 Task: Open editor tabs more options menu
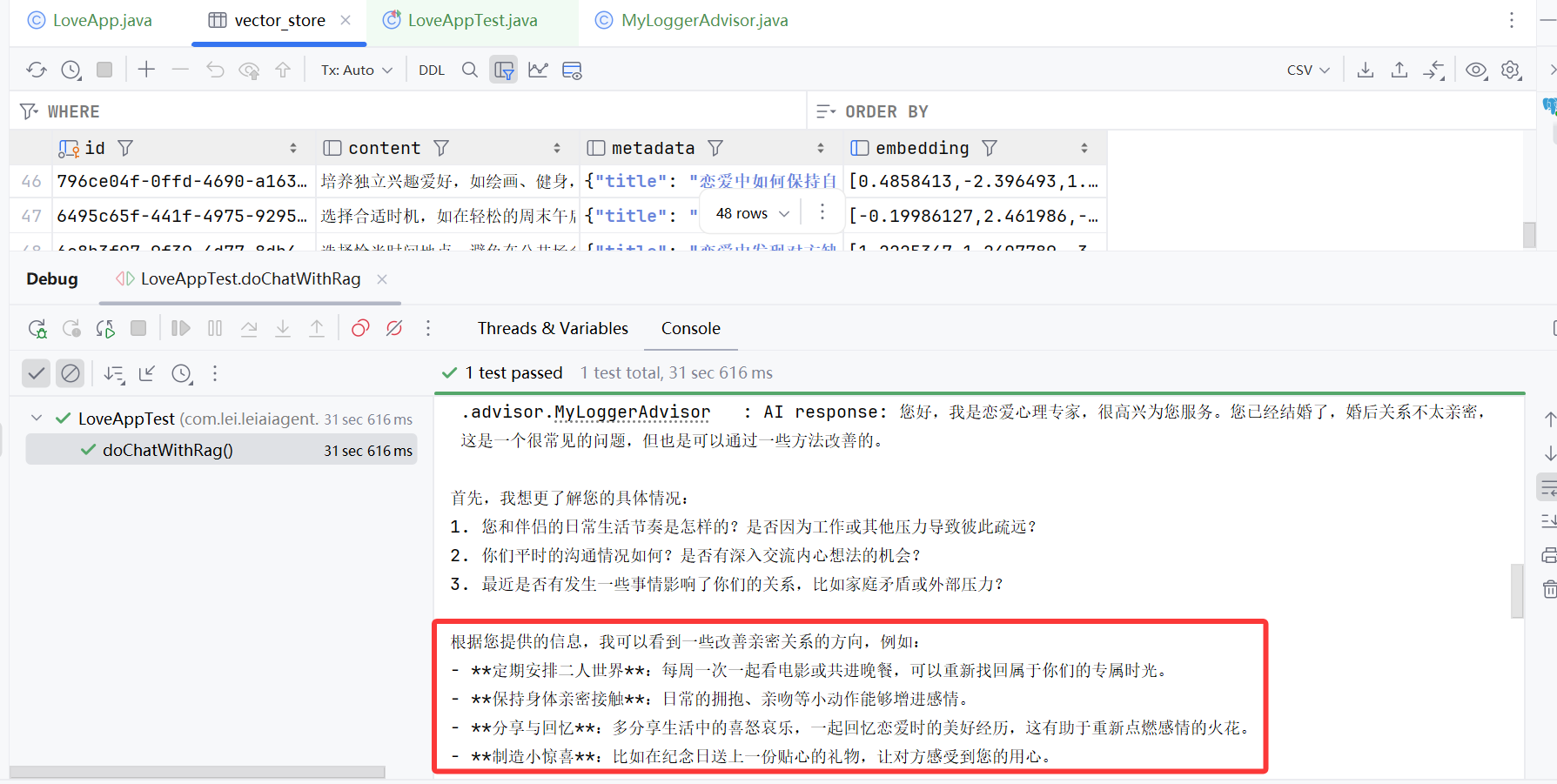1512,20
